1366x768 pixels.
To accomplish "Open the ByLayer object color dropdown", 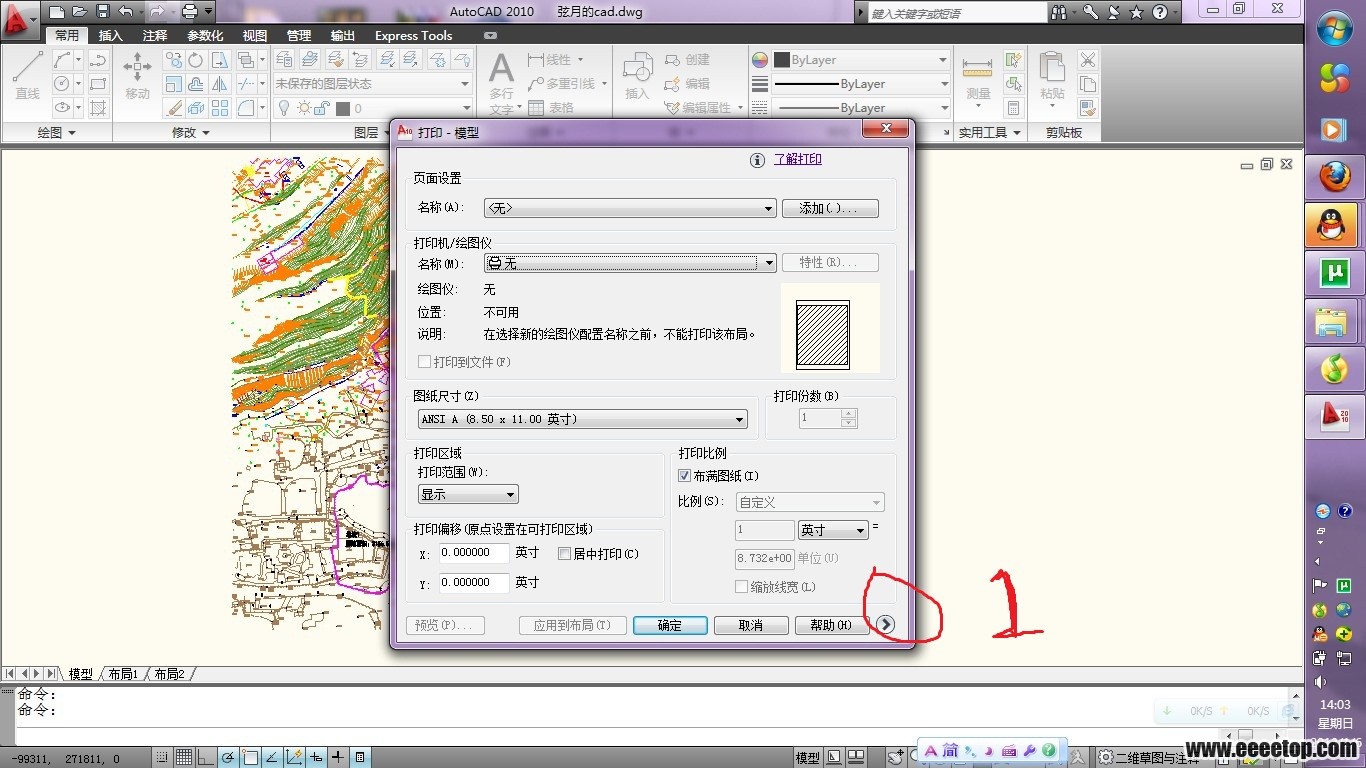I will [x=860, y=60].
